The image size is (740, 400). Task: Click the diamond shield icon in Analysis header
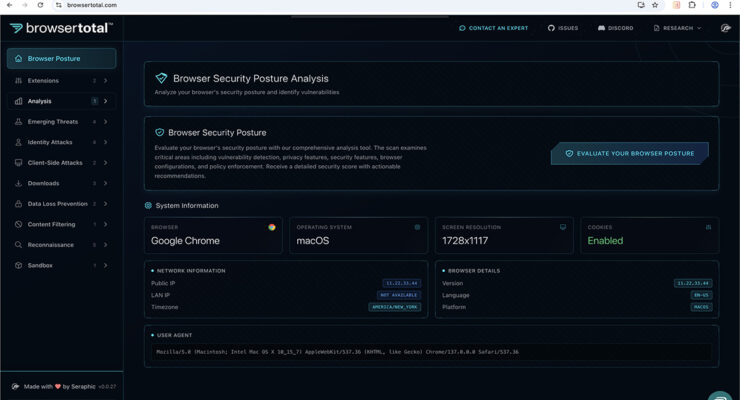point(161,78)
